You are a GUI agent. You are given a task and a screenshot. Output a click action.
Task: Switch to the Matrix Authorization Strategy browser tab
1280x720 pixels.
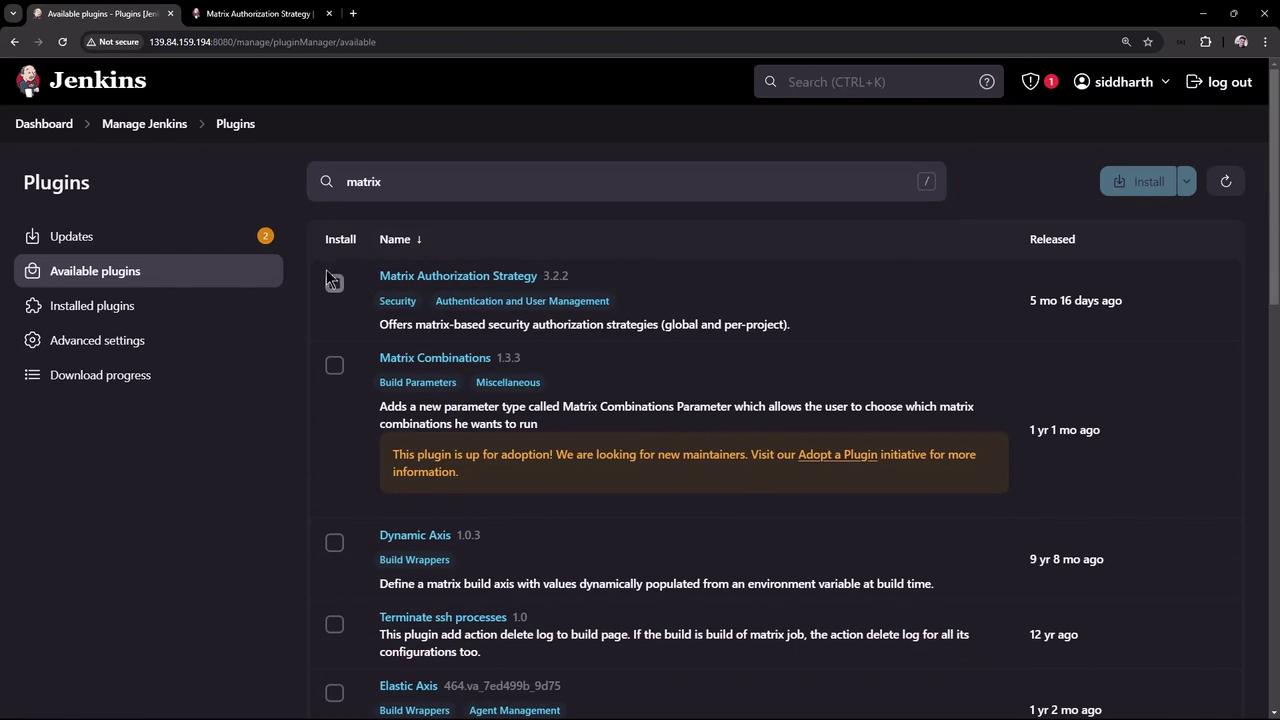[x=260, y=14]
